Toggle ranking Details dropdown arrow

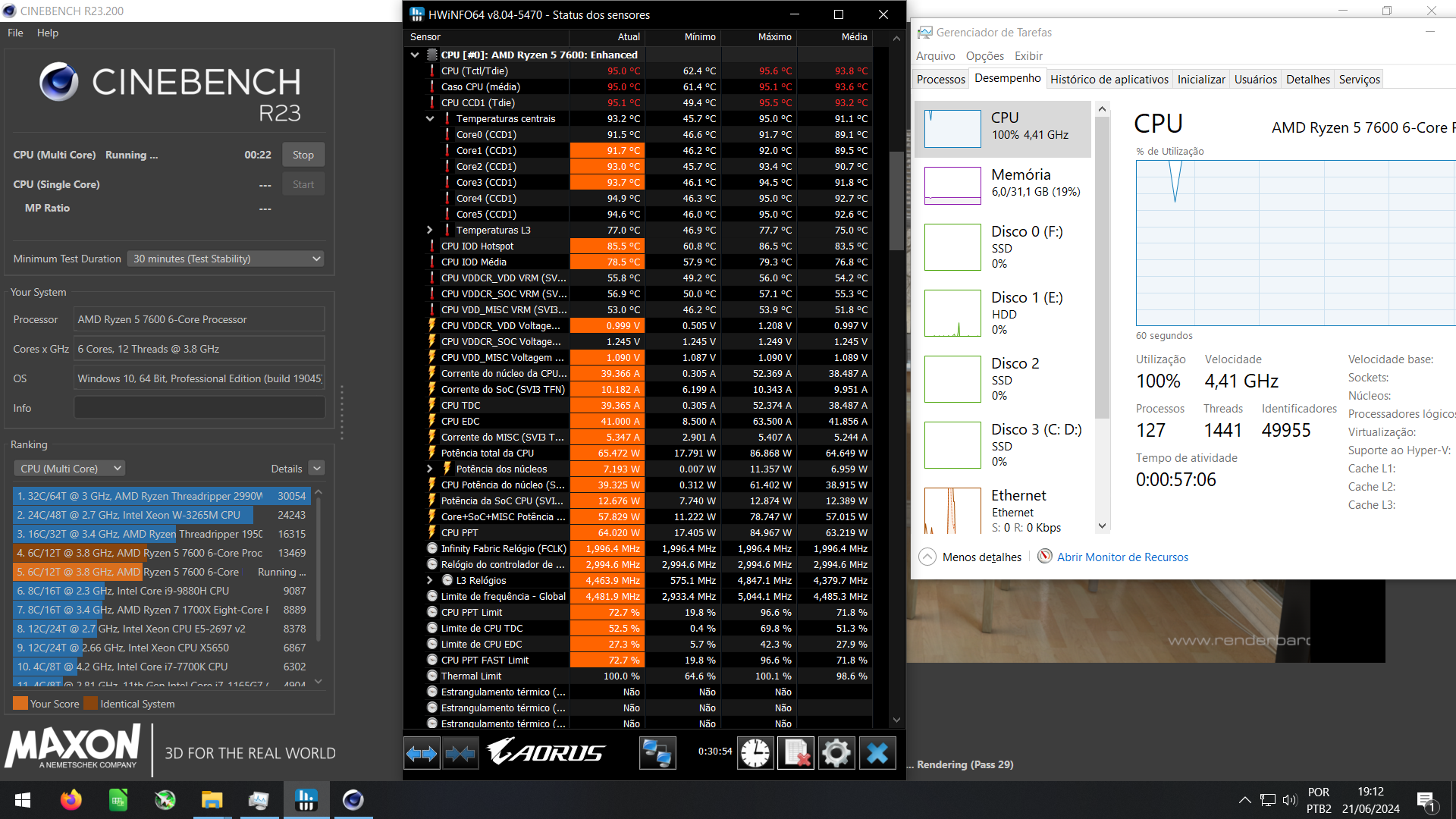tap(317, 469)
